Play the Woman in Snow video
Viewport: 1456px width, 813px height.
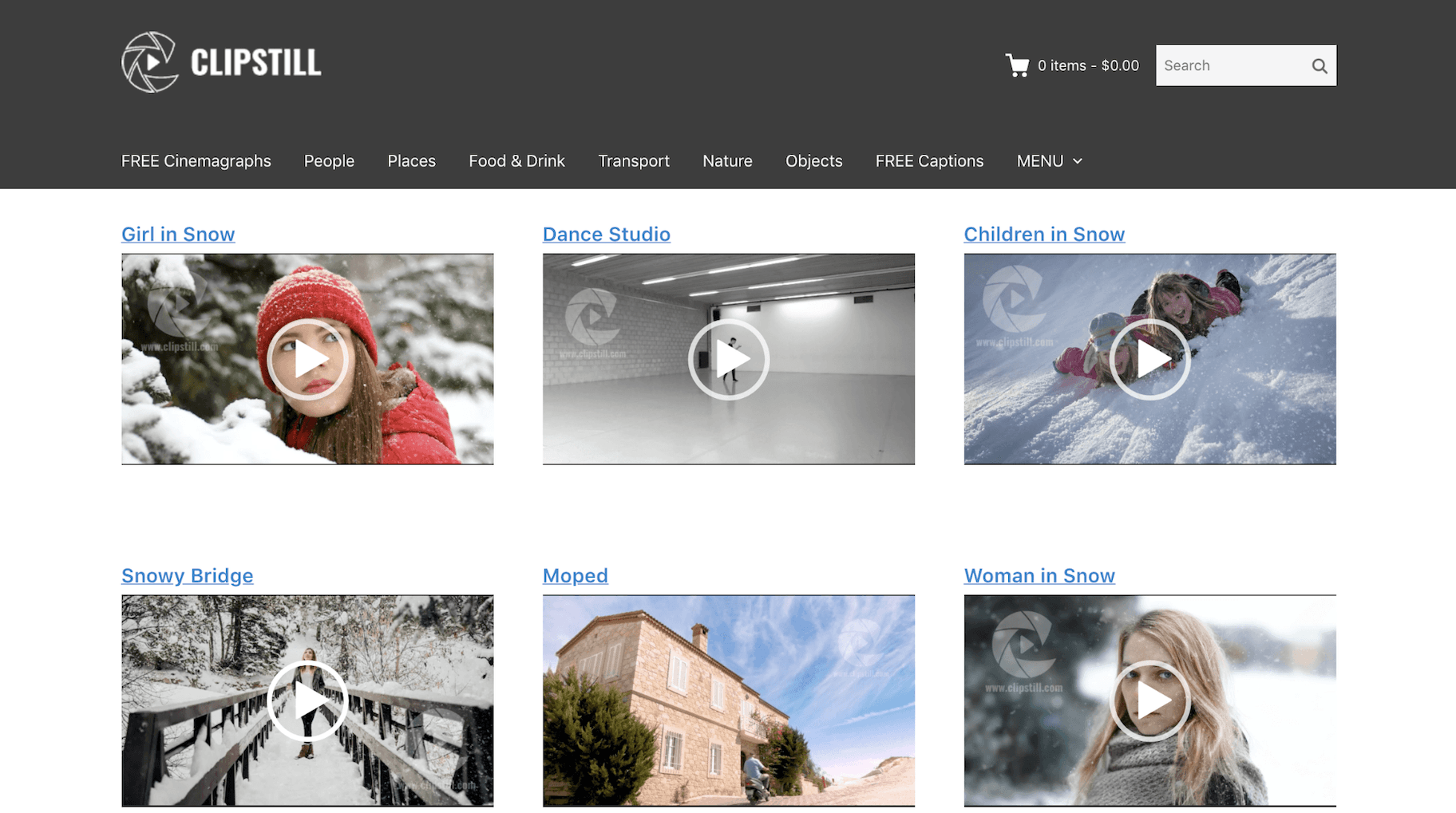(1149, 701)
